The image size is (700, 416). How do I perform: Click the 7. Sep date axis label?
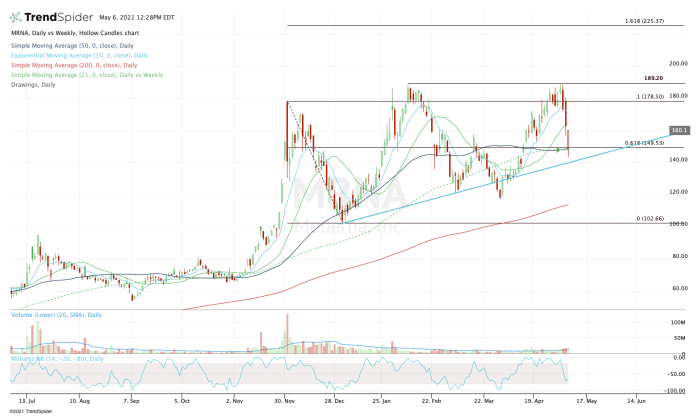pyautogui.click(x=131, y=401)
